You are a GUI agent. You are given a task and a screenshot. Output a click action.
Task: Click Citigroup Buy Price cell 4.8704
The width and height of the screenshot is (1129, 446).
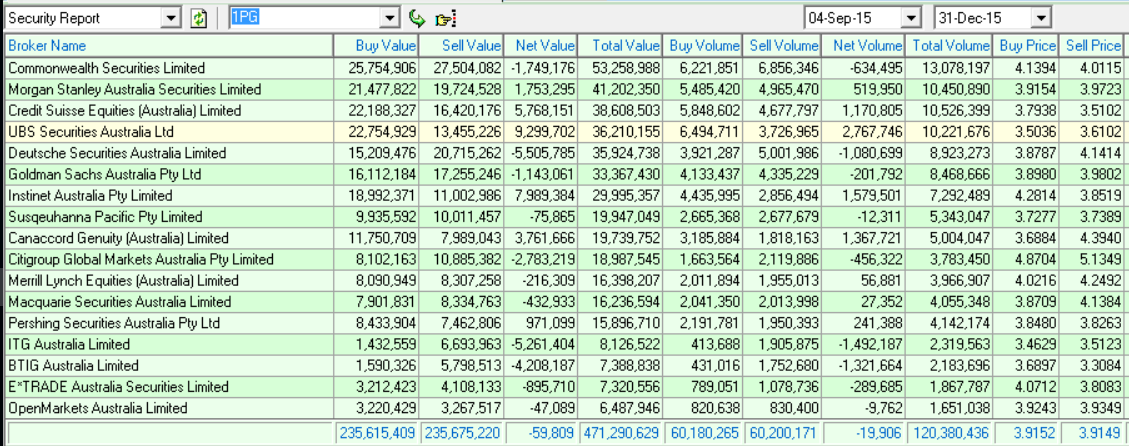(x=1025, y=259)
